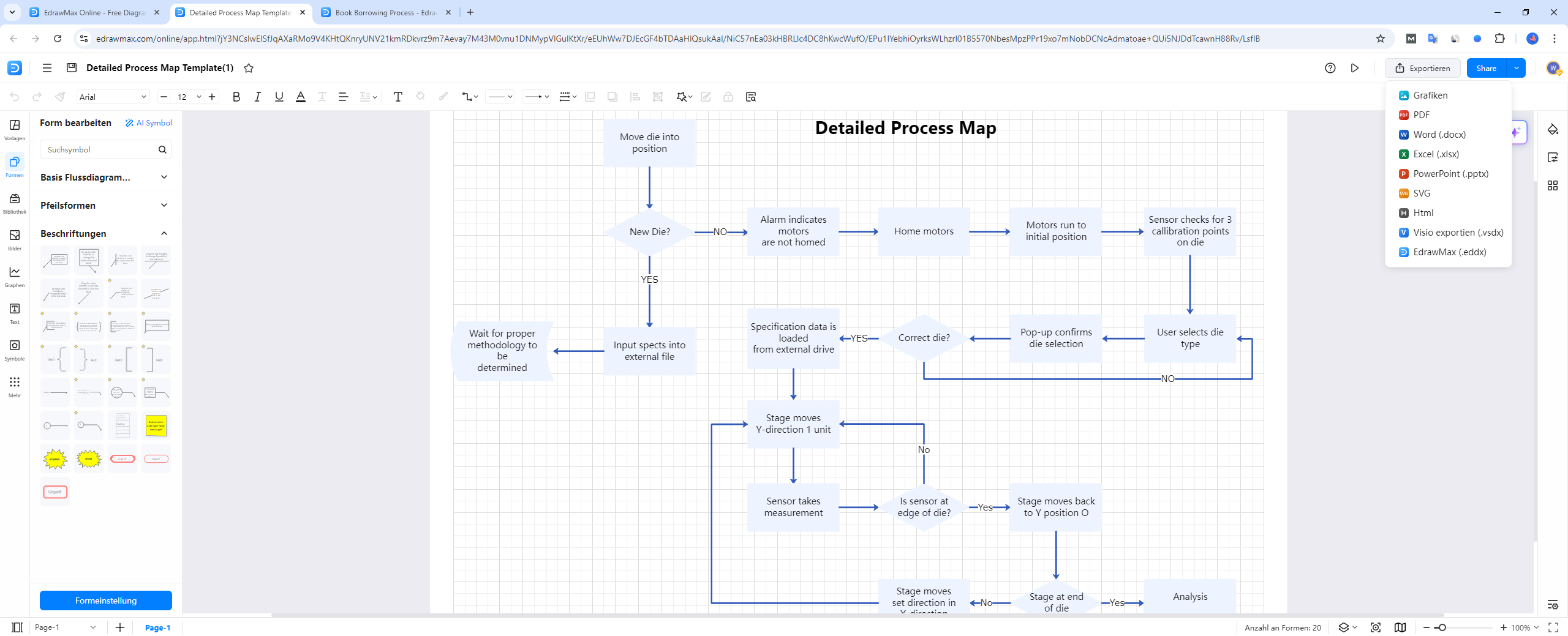Select the Text tool in sidebar

pyautogui.click(x=15, y=313)
